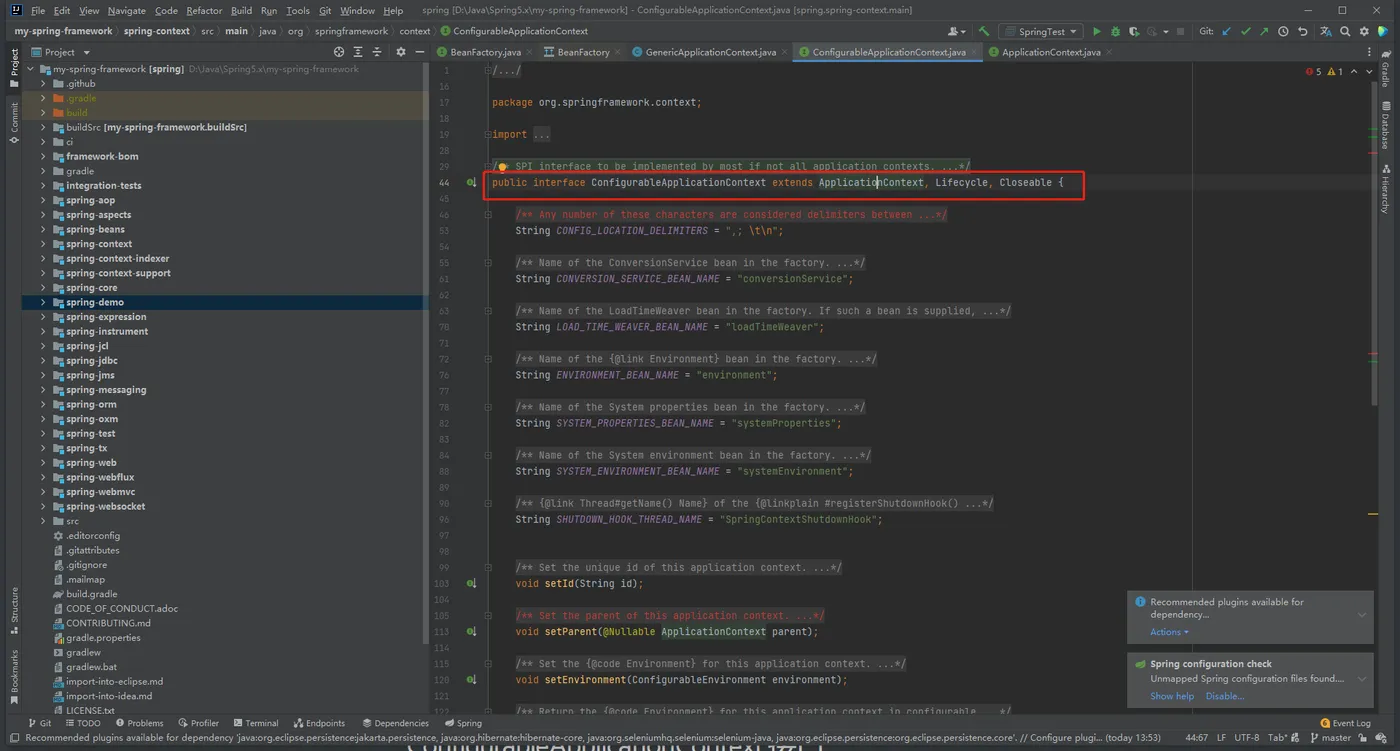Screen dimensions: 1400x751
Task: Open editor tabs more-options menu
Action: click(x=1369, y=52)
